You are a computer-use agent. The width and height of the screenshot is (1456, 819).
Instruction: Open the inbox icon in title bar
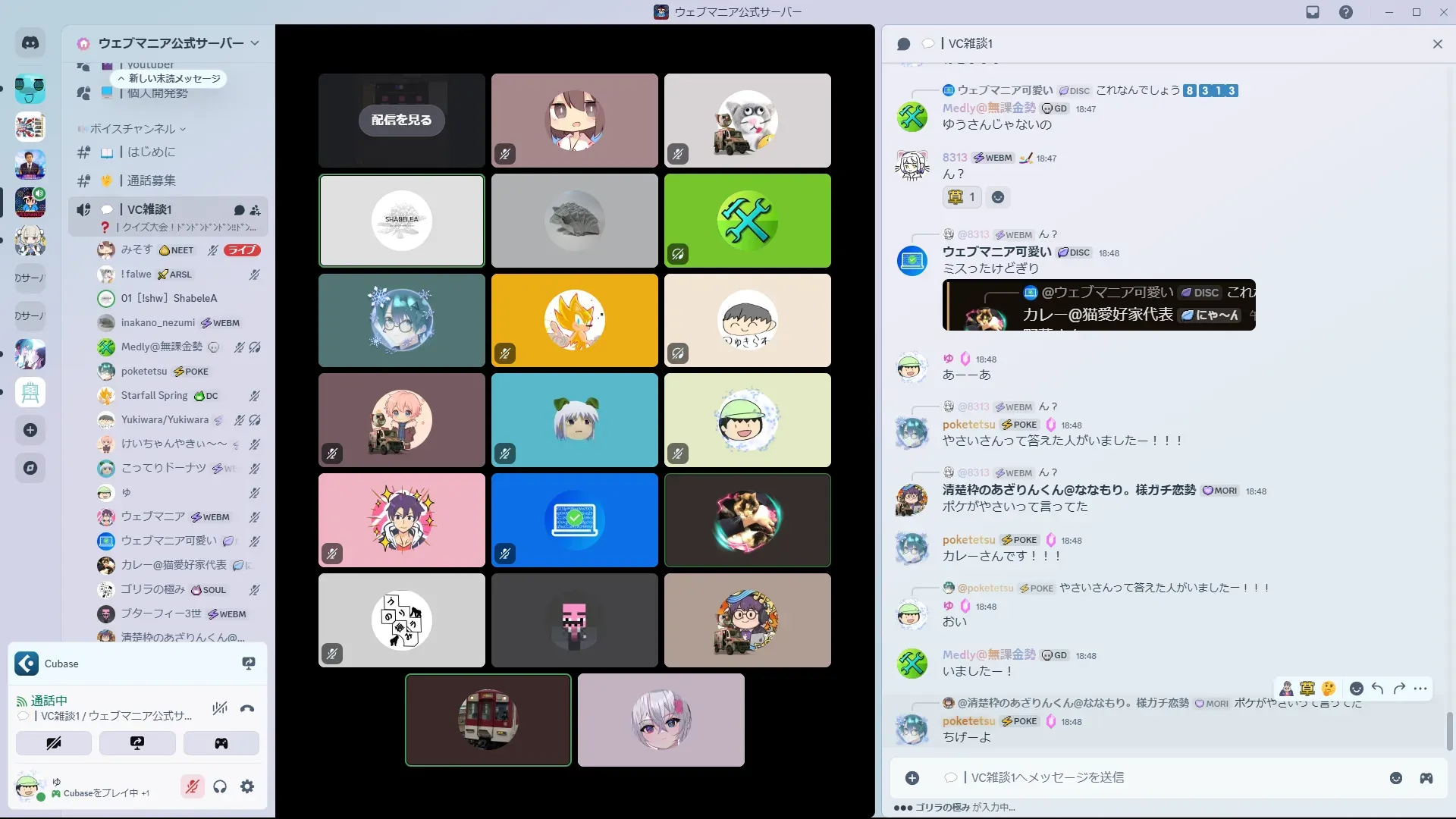(1313, 12)
